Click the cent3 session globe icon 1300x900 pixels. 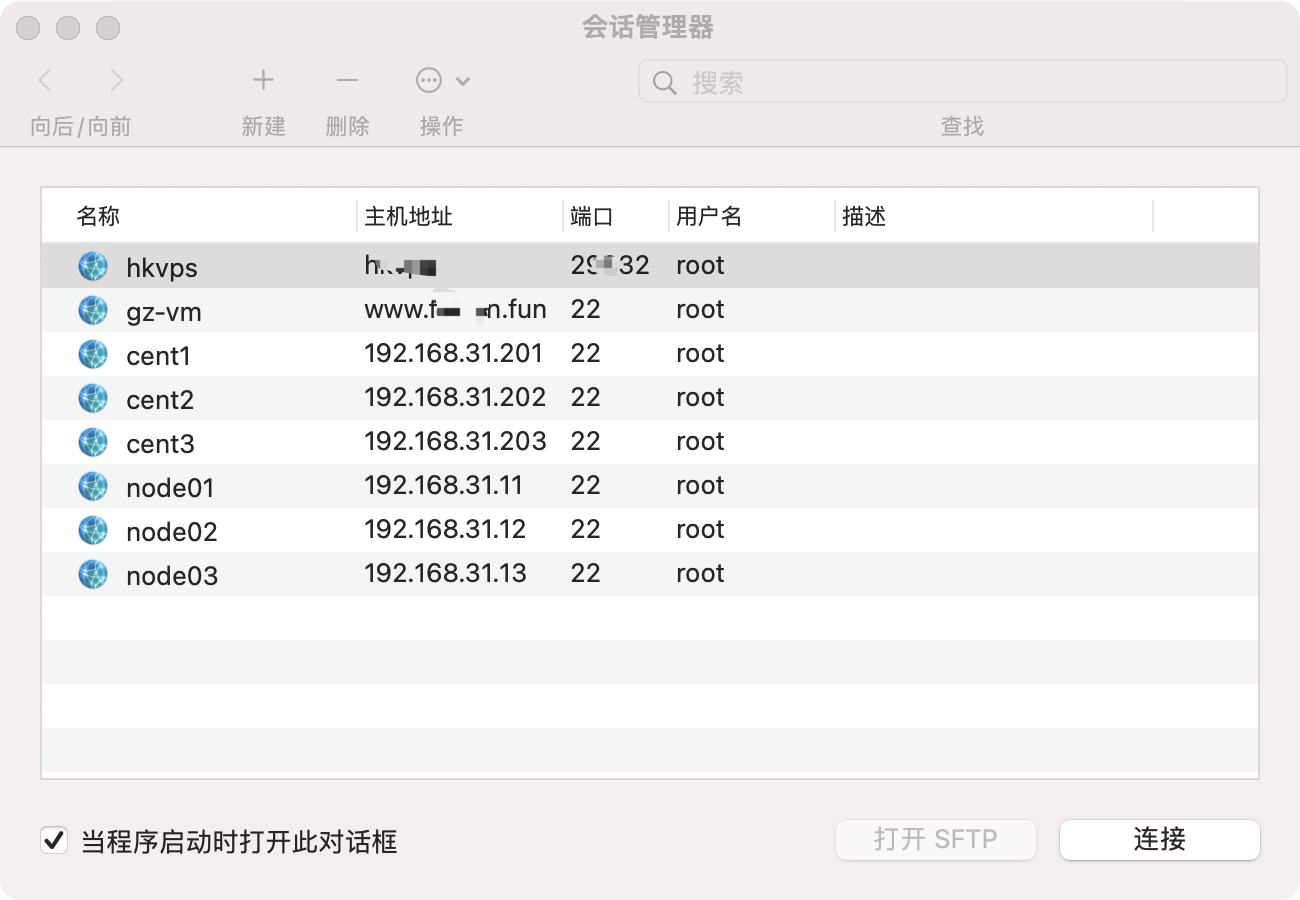pyautogui.click(x=92, y=441)
